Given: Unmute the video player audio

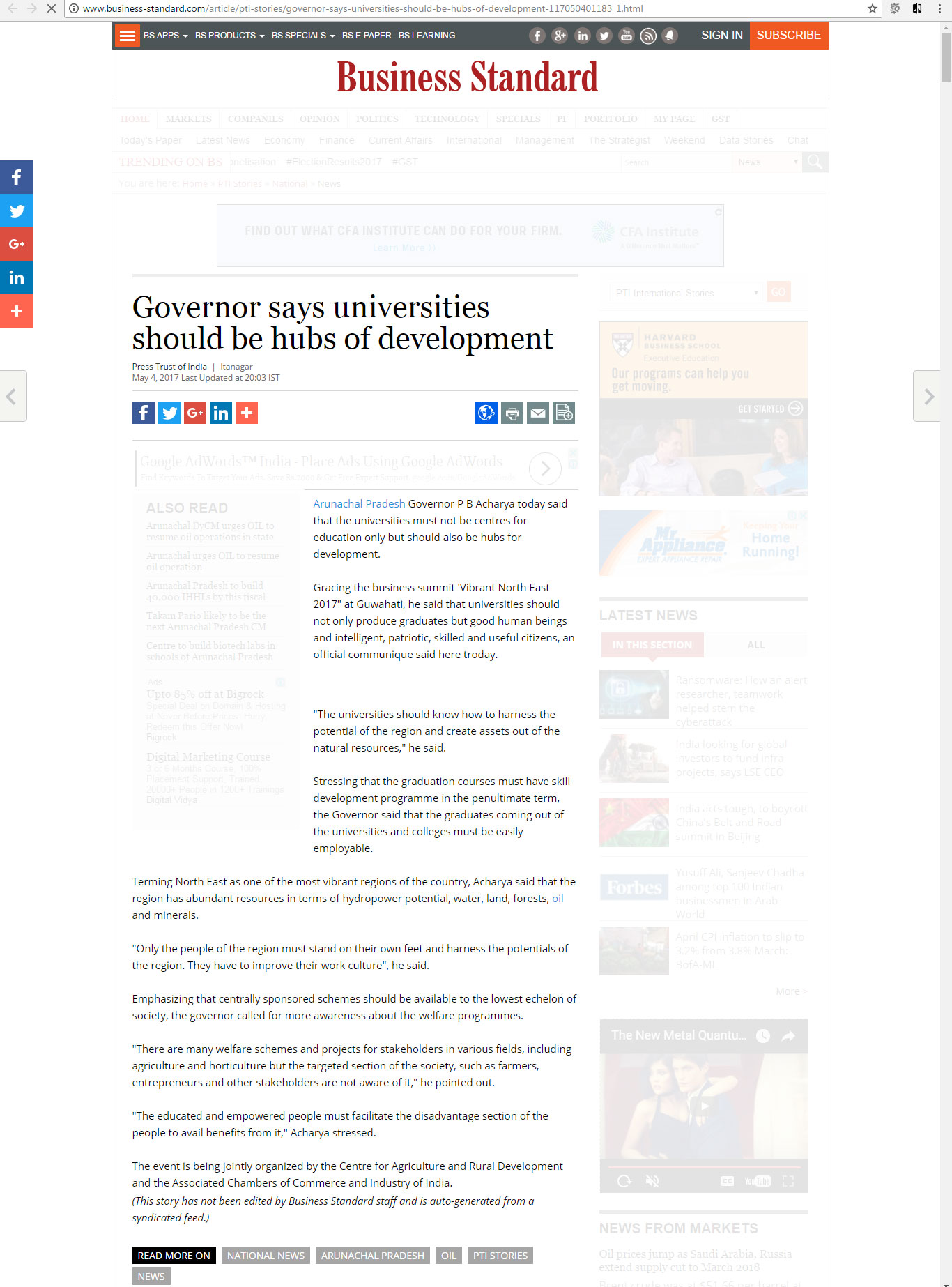Looking at the screenshot, I should tap(652, 1180).
